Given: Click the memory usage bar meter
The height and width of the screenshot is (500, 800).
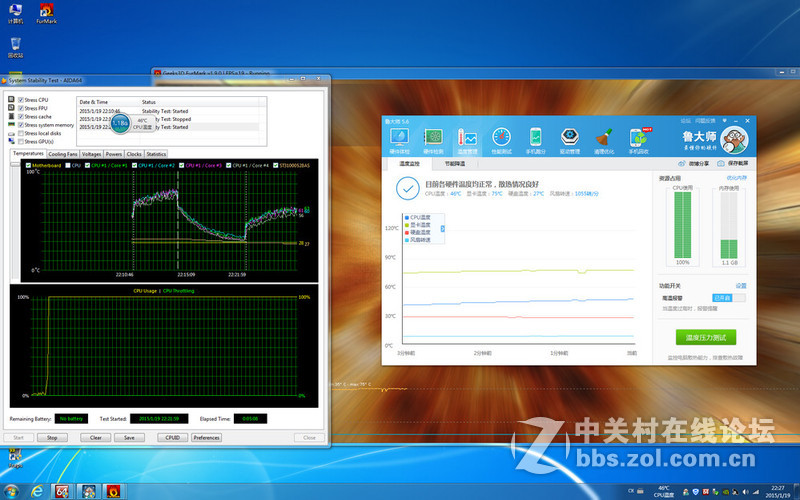Looking at the screenshot, I should pyautogui.click(x=729, y=225).
